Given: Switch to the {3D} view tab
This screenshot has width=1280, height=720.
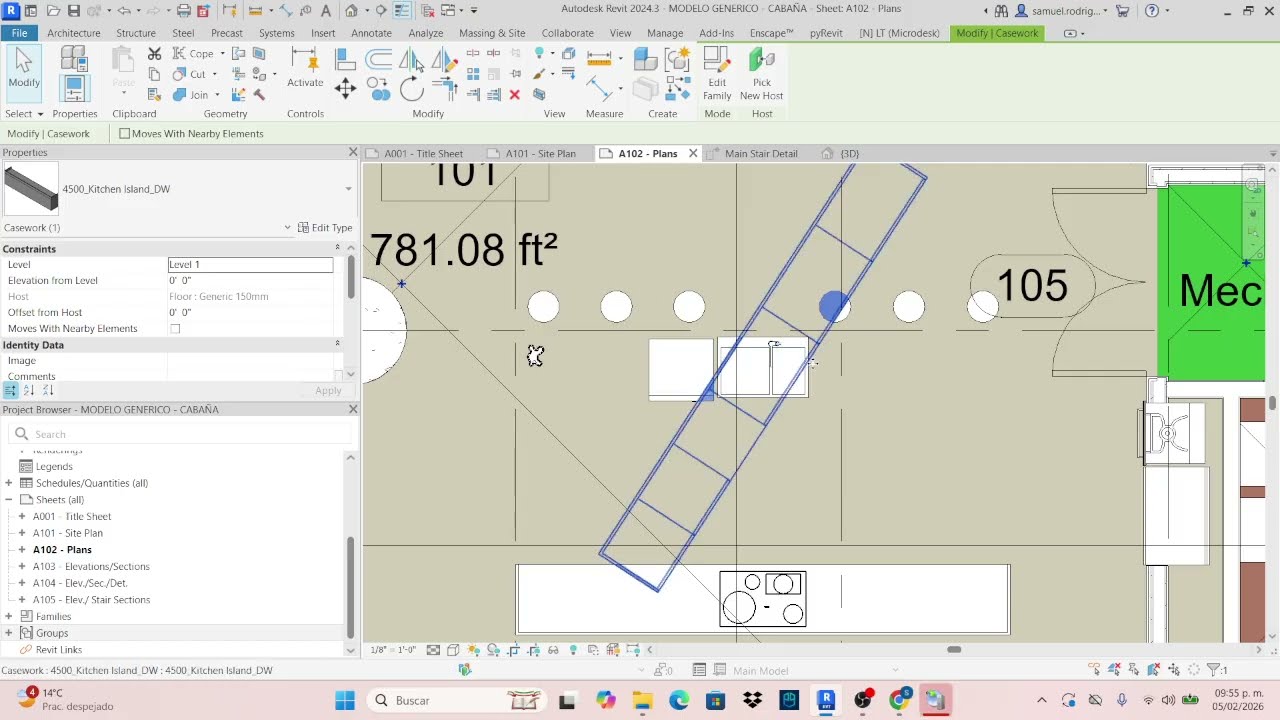Looking at the screenshot, I should 848,154.
